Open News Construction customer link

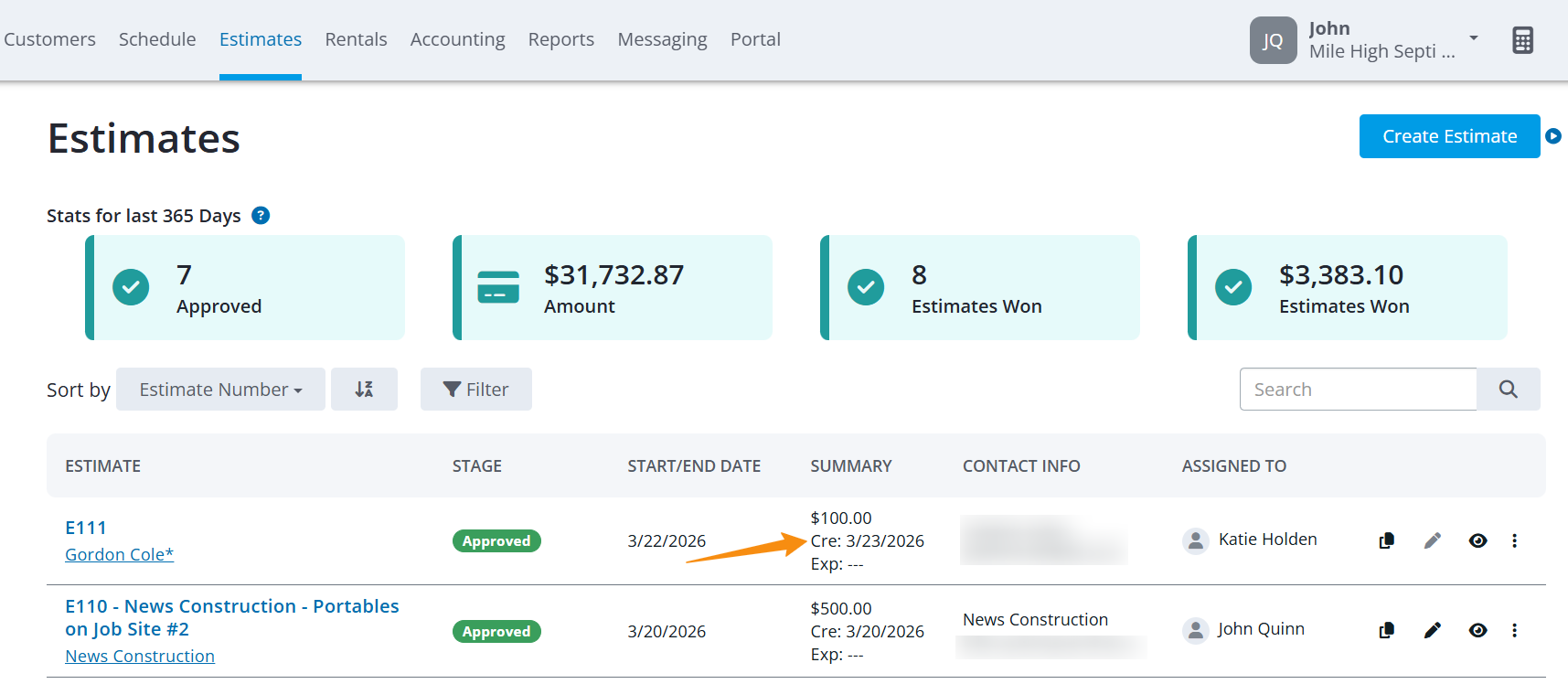[x=140, y=656]
